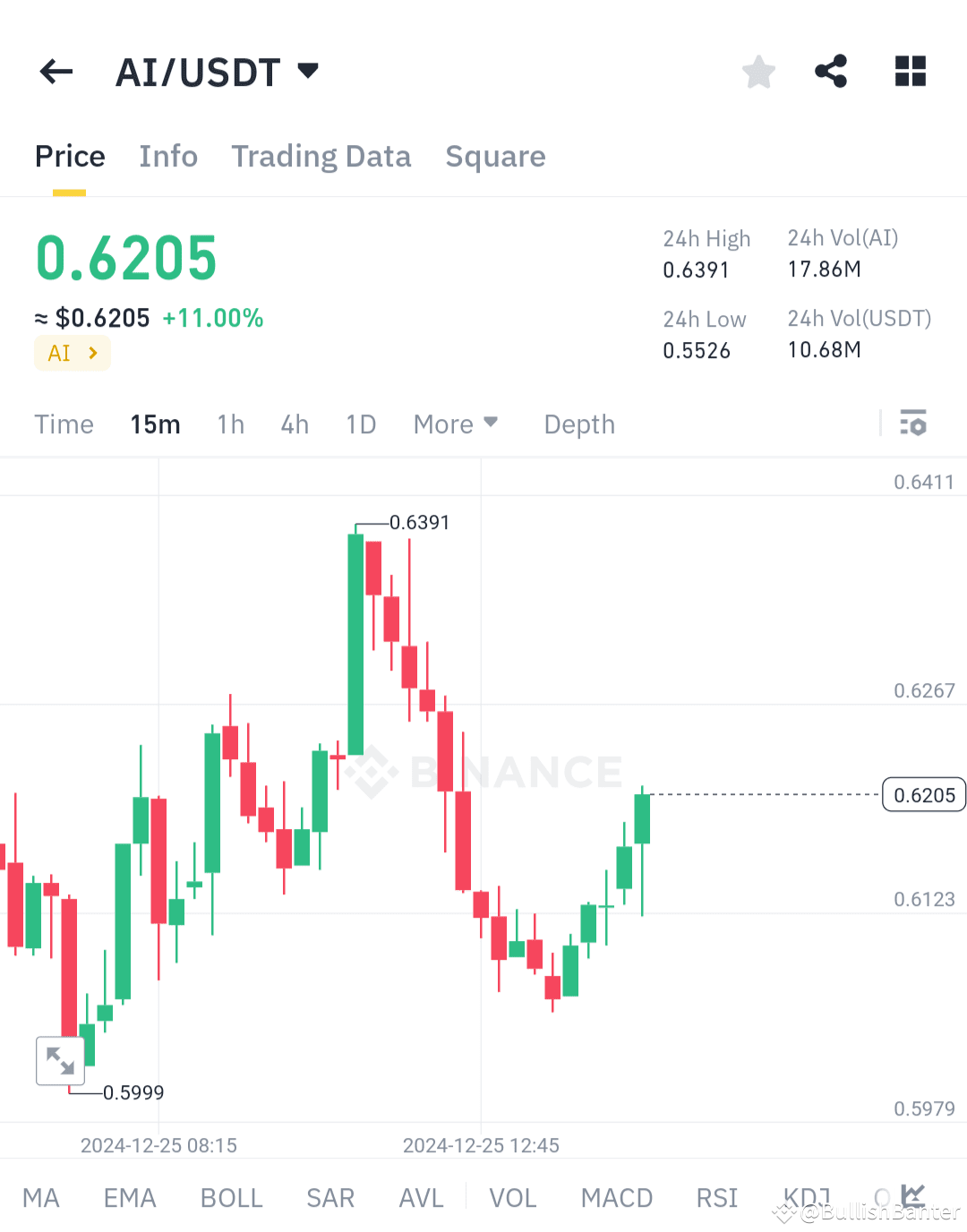Switch to the Square tab
The height and width of the screenshot is (1232, 967).
point(495,156)
